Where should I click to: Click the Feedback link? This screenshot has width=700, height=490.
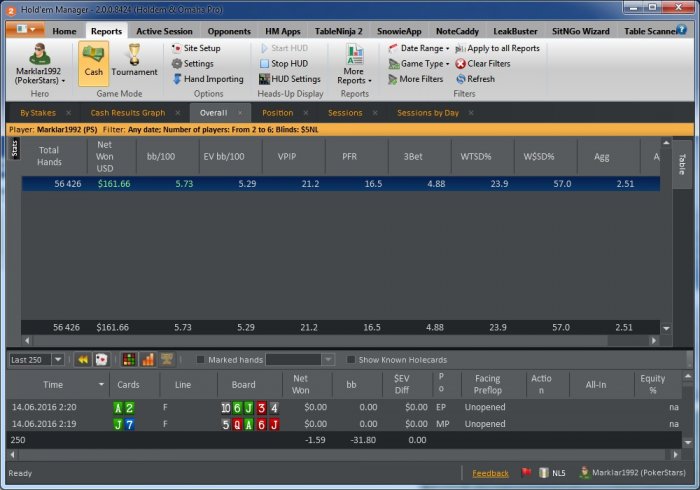pos(490,472)
